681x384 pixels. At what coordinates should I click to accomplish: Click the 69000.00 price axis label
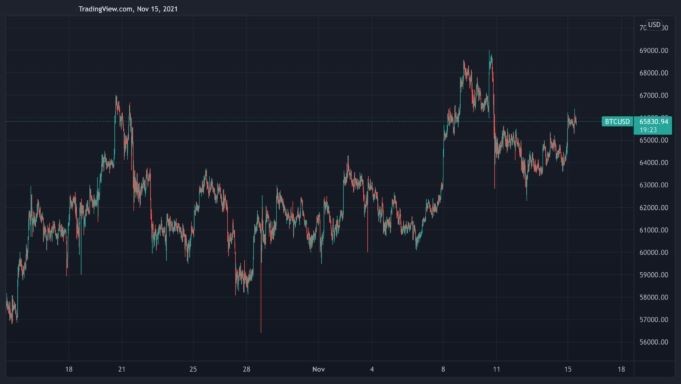click(x=653, y=50)
